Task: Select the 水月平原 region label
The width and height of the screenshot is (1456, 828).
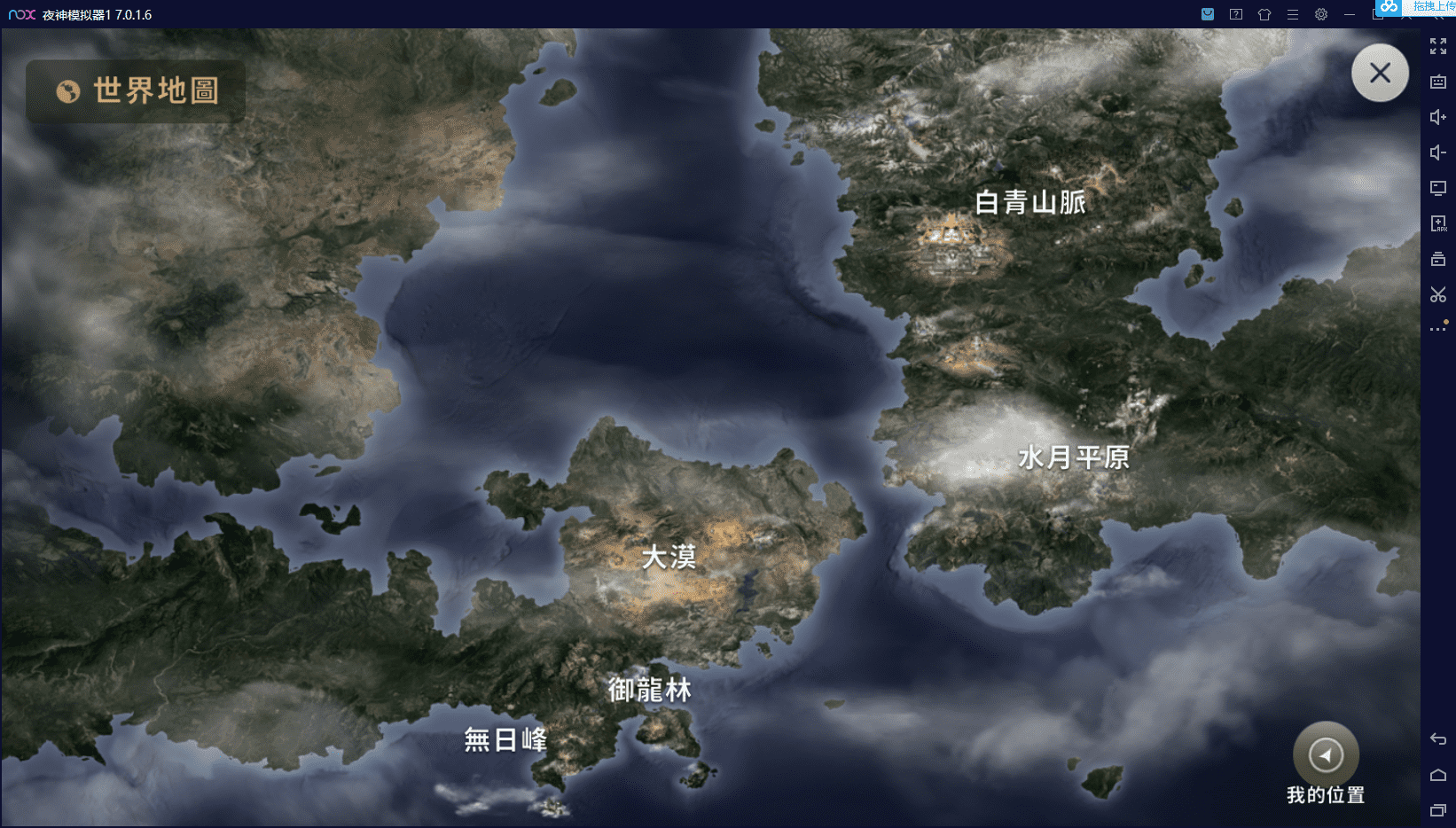Action: pyautogui.click(x=1074, y=457)
